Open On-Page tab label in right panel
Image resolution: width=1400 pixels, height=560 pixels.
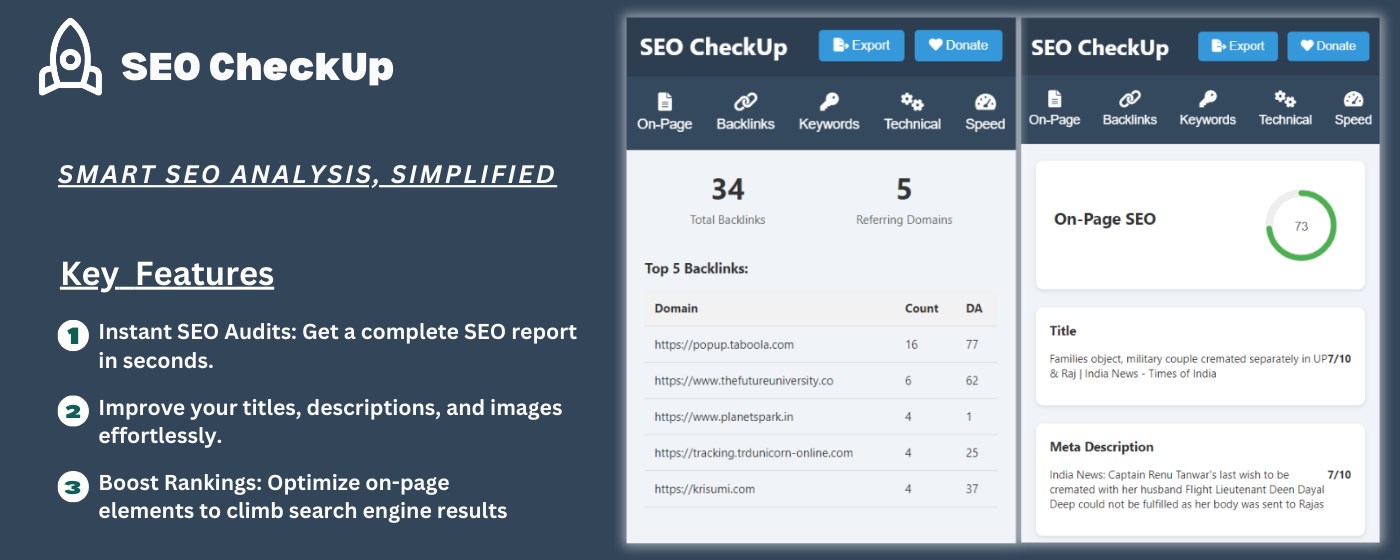coord(1054,120)
